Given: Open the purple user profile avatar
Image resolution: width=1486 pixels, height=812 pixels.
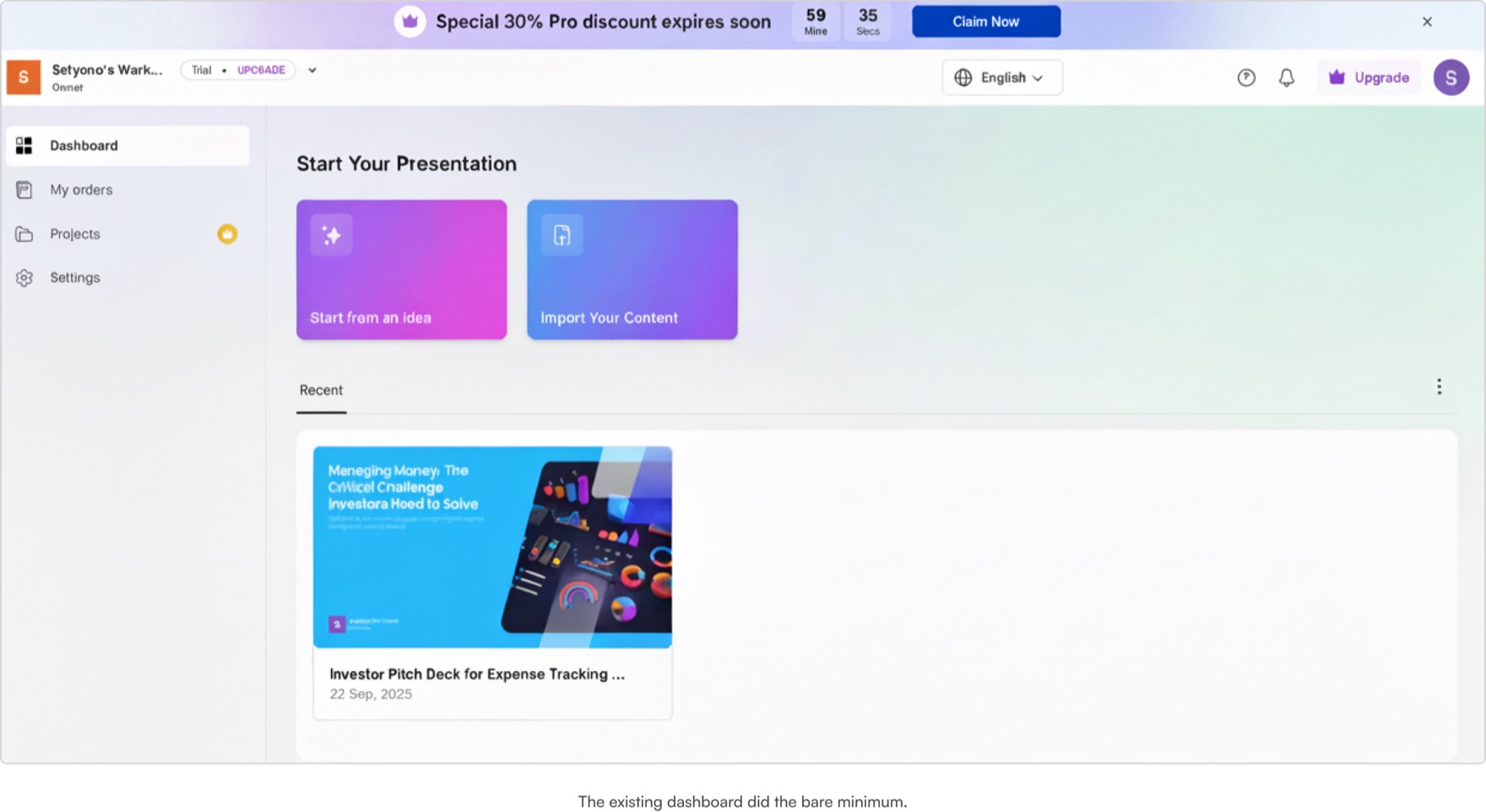Looking at the screenshot, I should click(x=1451, y=78).
